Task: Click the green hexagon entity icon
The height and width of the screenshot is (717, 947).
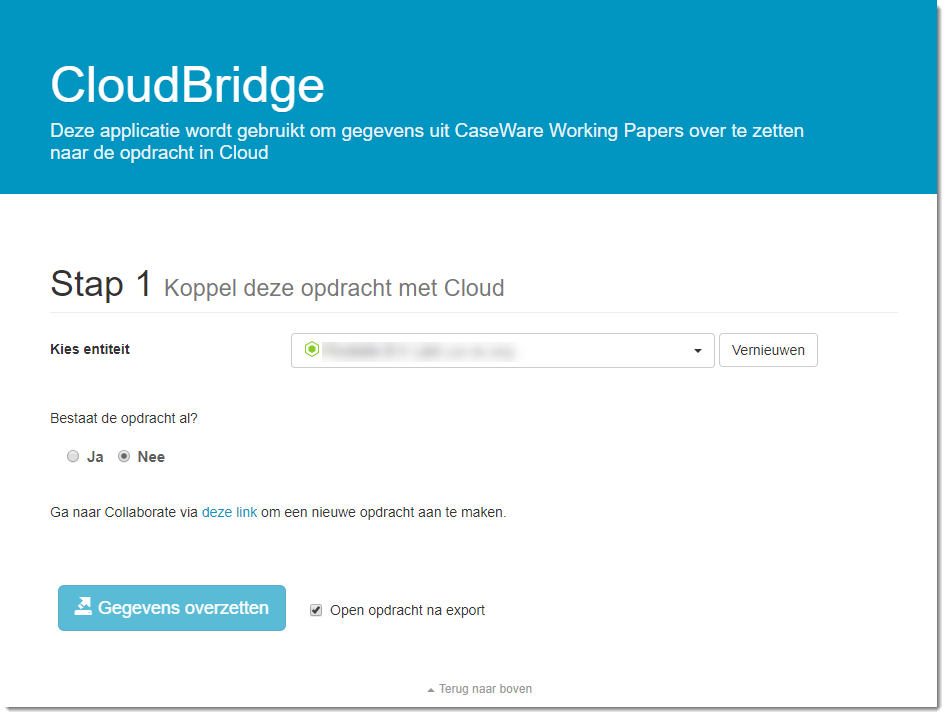Action: (x=312, y=349)
